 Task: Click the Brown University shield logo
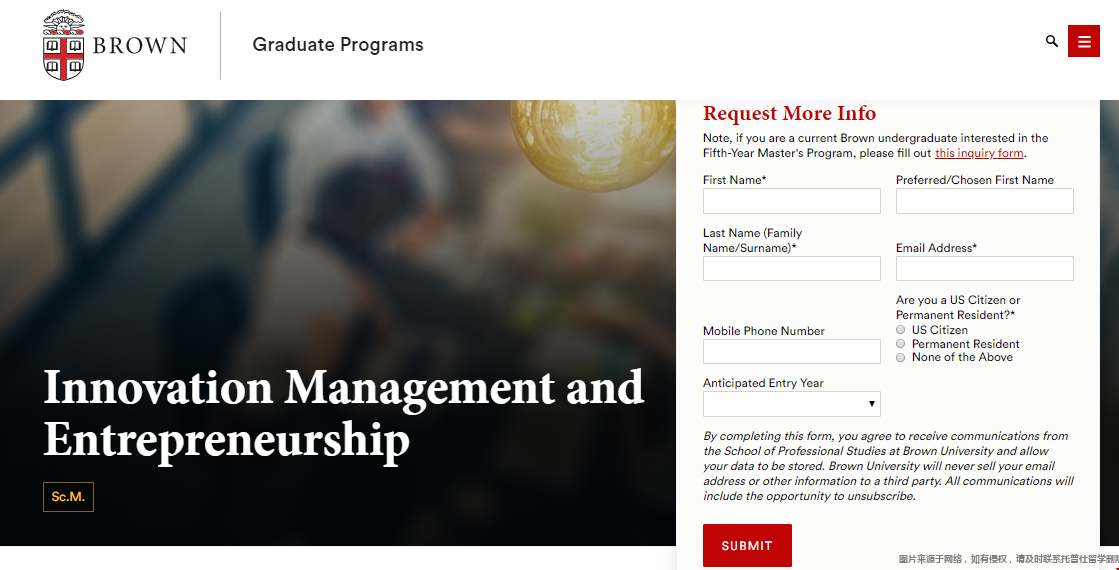64,46
